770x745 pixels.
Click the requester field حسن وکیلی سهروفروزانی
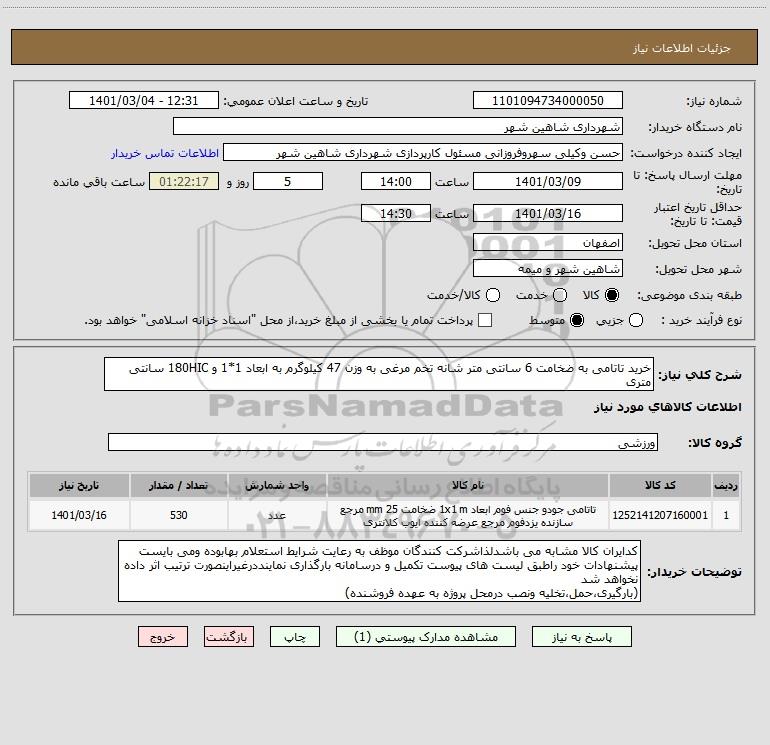tap(423, 153)
